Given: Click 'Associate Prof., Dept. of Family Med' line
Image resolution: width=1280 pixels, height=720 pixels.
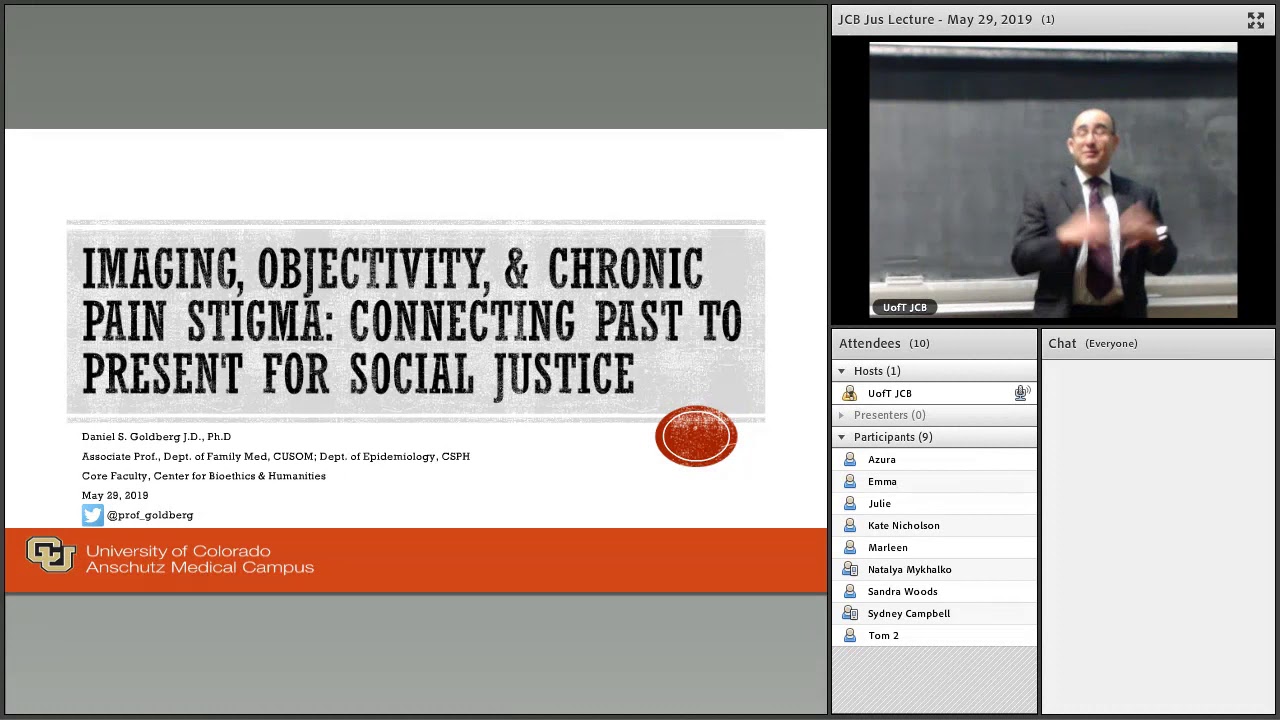Looking at the screenshot, I should (275, 456).
